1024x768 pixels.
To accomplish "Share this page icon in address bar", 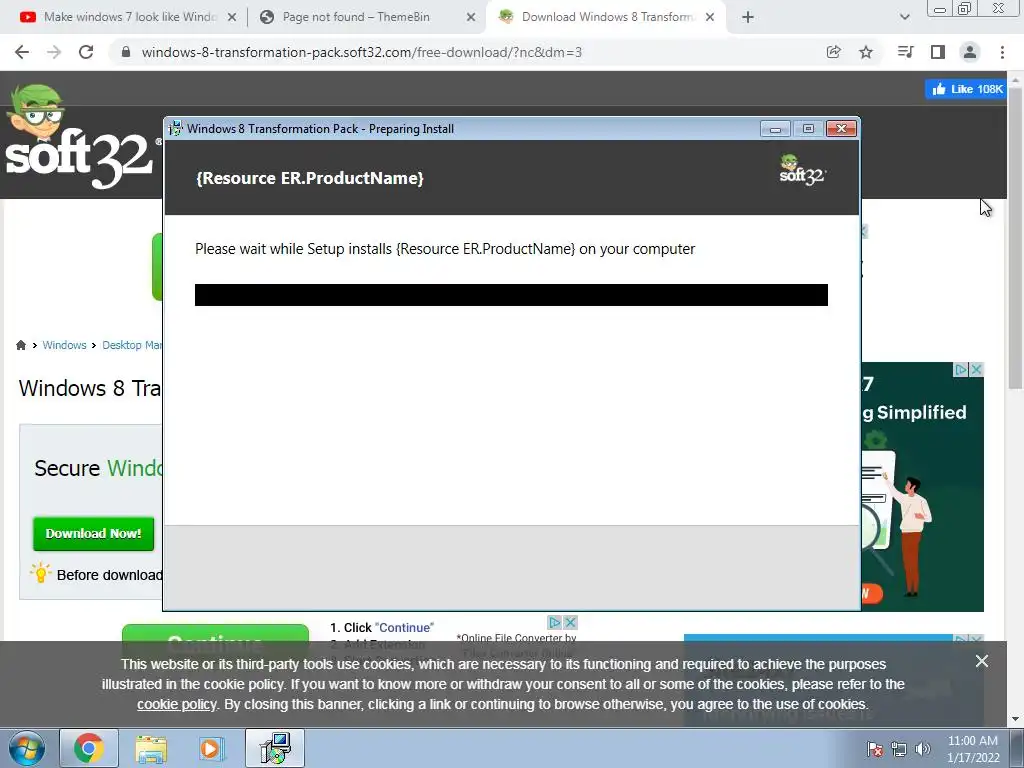I will click(x=833, y=52).
